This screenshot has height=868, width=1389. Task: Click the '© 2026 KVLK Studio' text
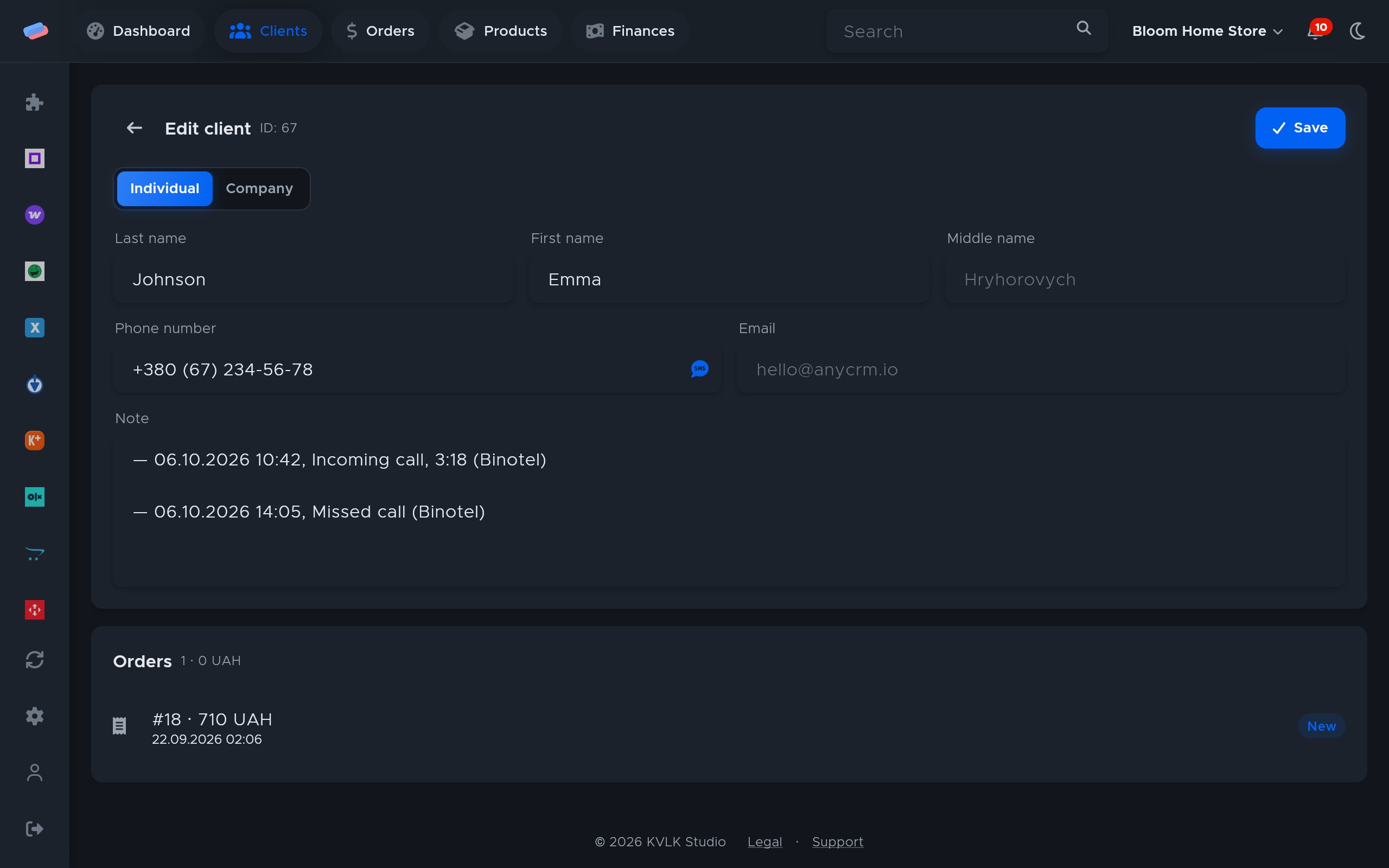tap(660, 841)
